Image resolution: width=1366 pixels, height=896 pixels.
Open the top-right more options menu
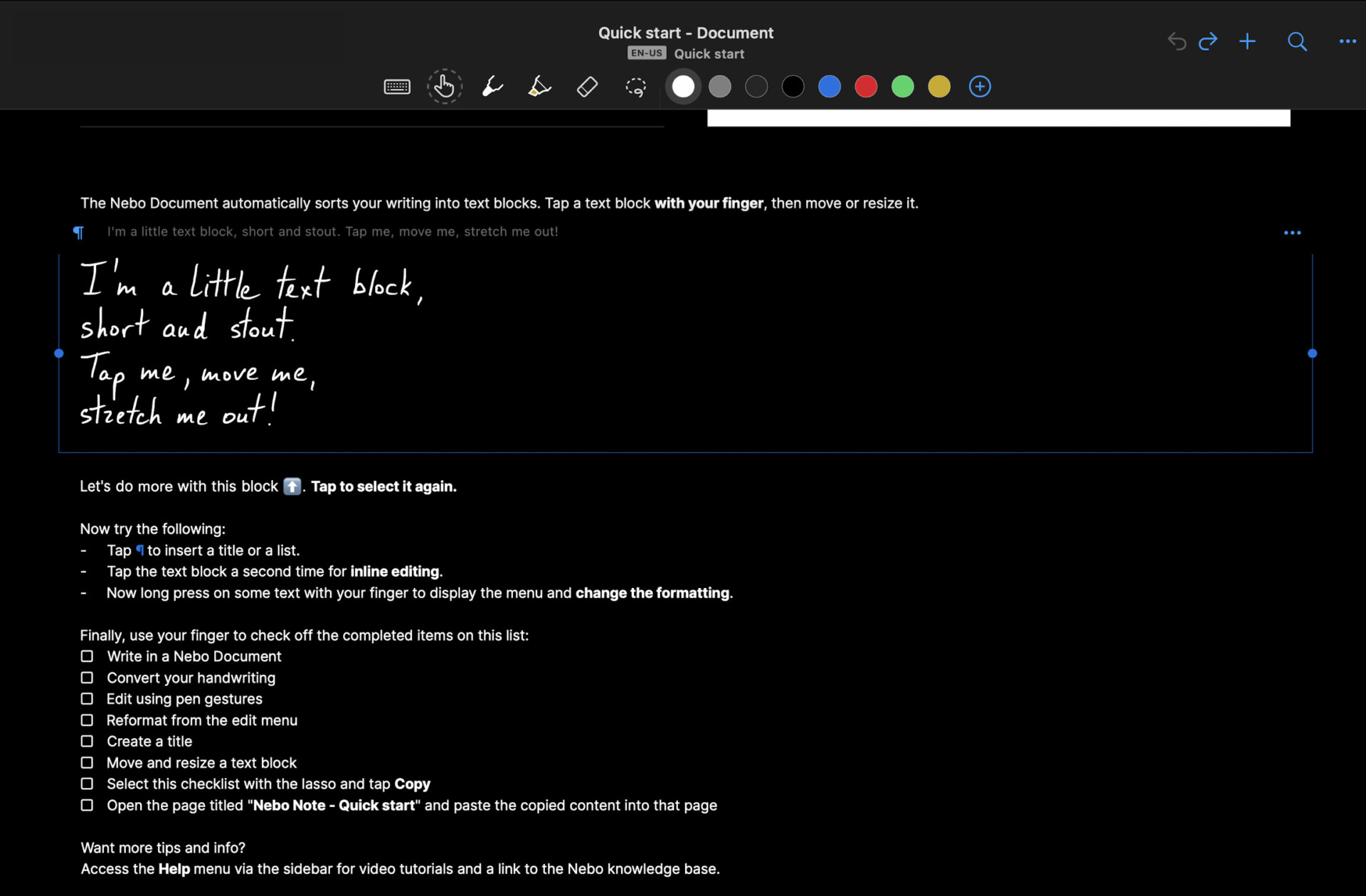1348,41
